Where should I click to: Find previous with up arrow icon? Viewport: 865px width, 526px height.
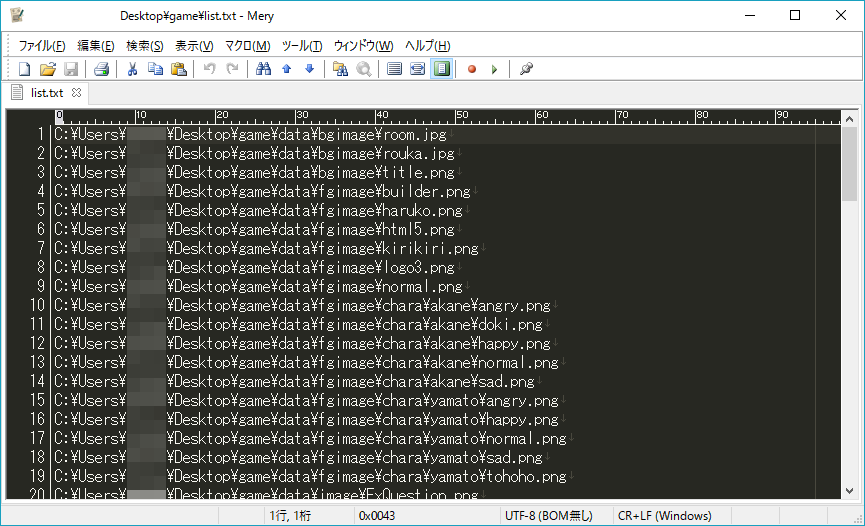(x=286, y=69)
